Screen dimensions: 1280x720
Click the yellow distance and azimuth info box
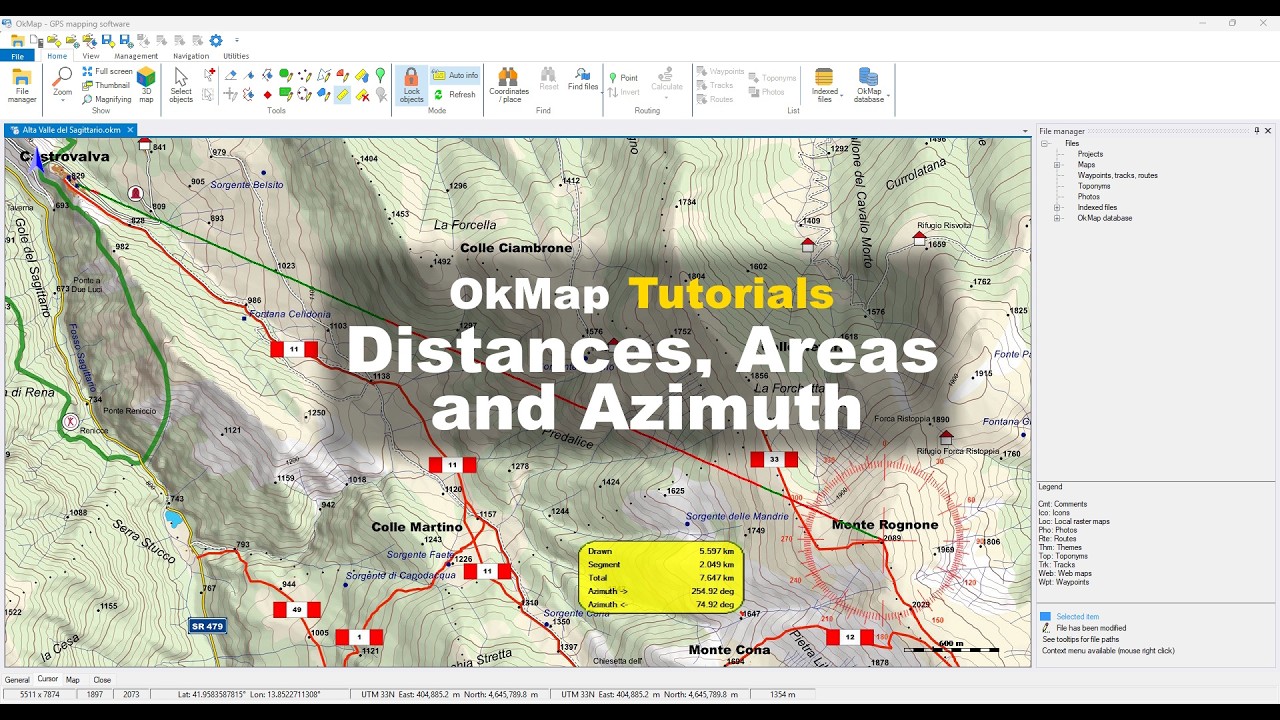(661, 578)
